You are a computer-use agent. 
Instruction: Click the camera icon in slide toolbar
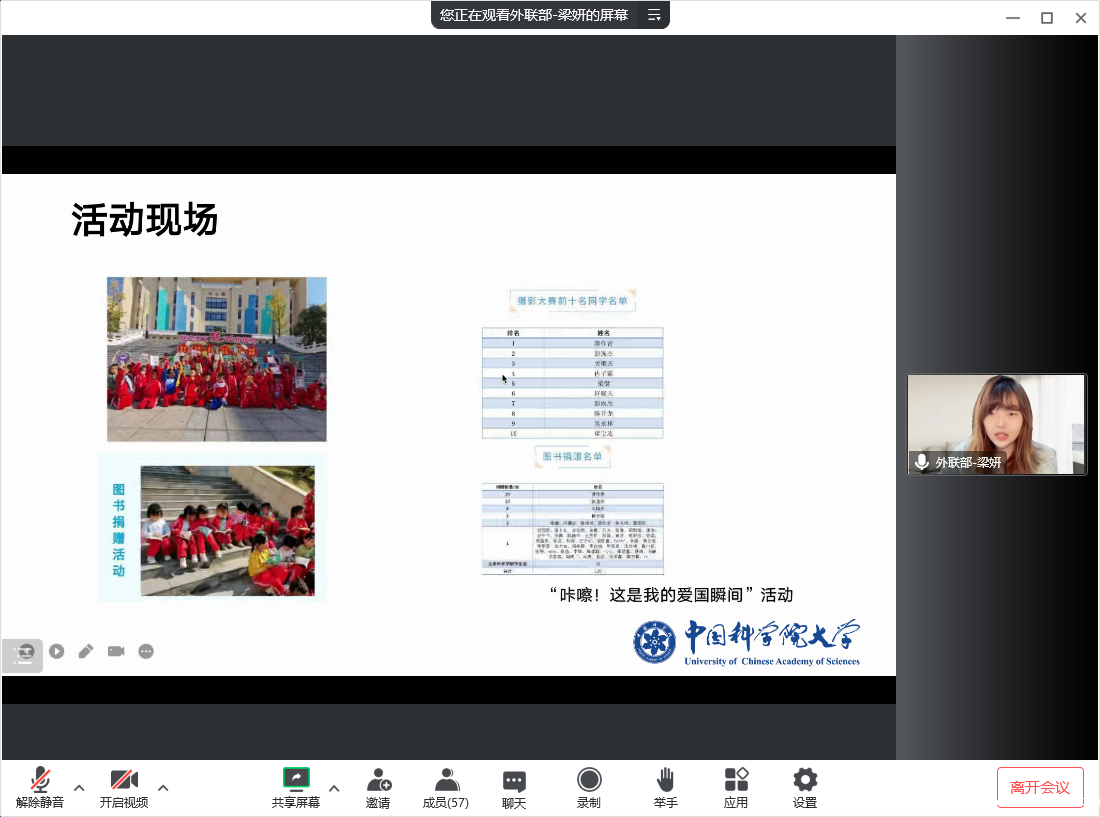point(116,651)
